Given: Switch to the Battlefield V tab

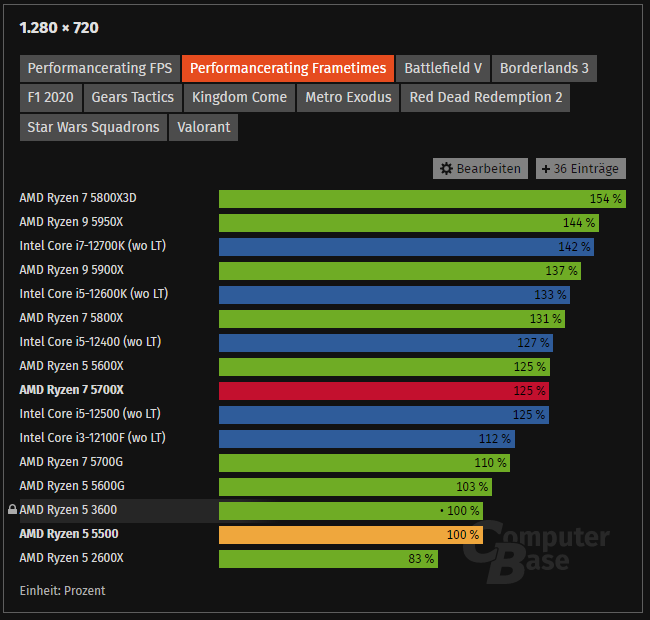Looking at the screenshot, I should [x=443, y=68].
